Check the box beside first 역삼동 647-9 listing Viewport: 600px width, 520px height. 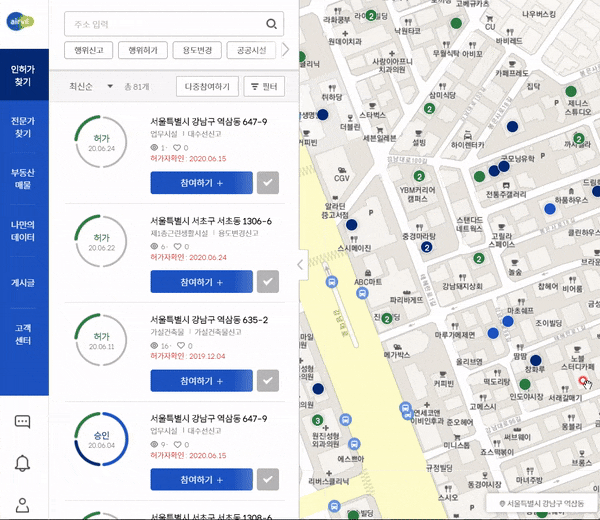click(x=268, y=183)
